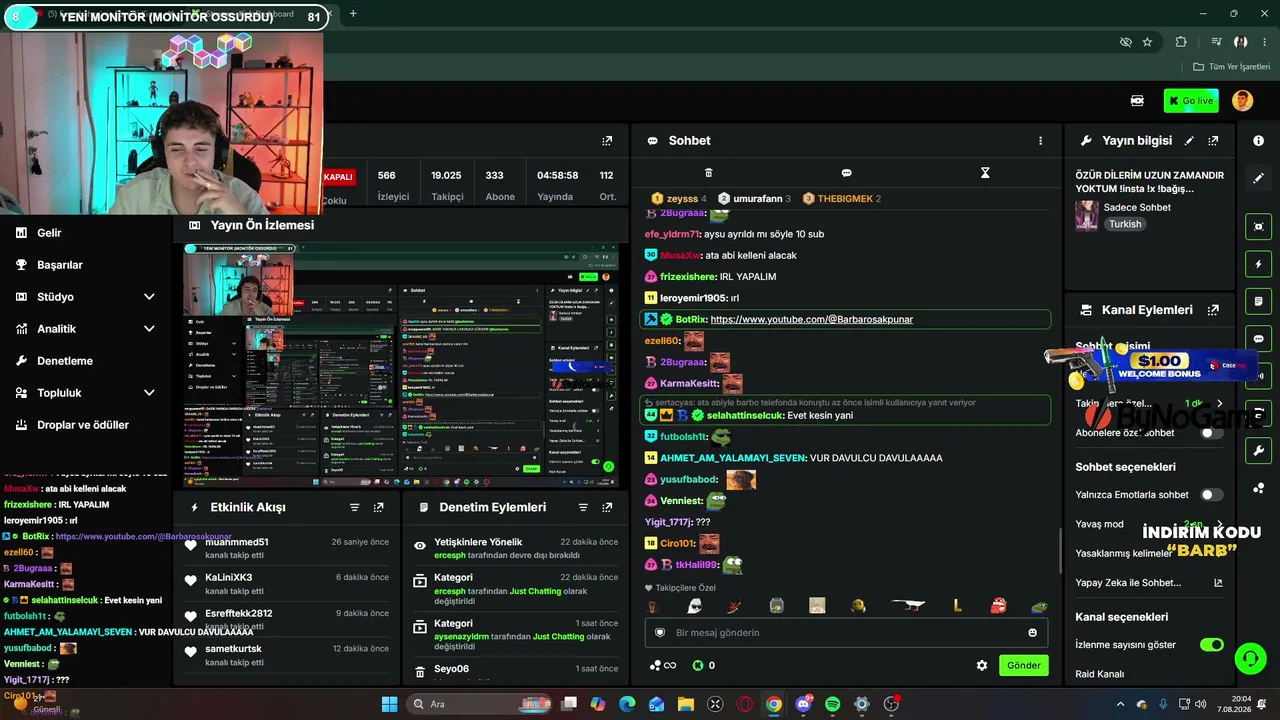
Task: Open Takipçilere özel duration chevron
Action: [x=1219, y=404]
